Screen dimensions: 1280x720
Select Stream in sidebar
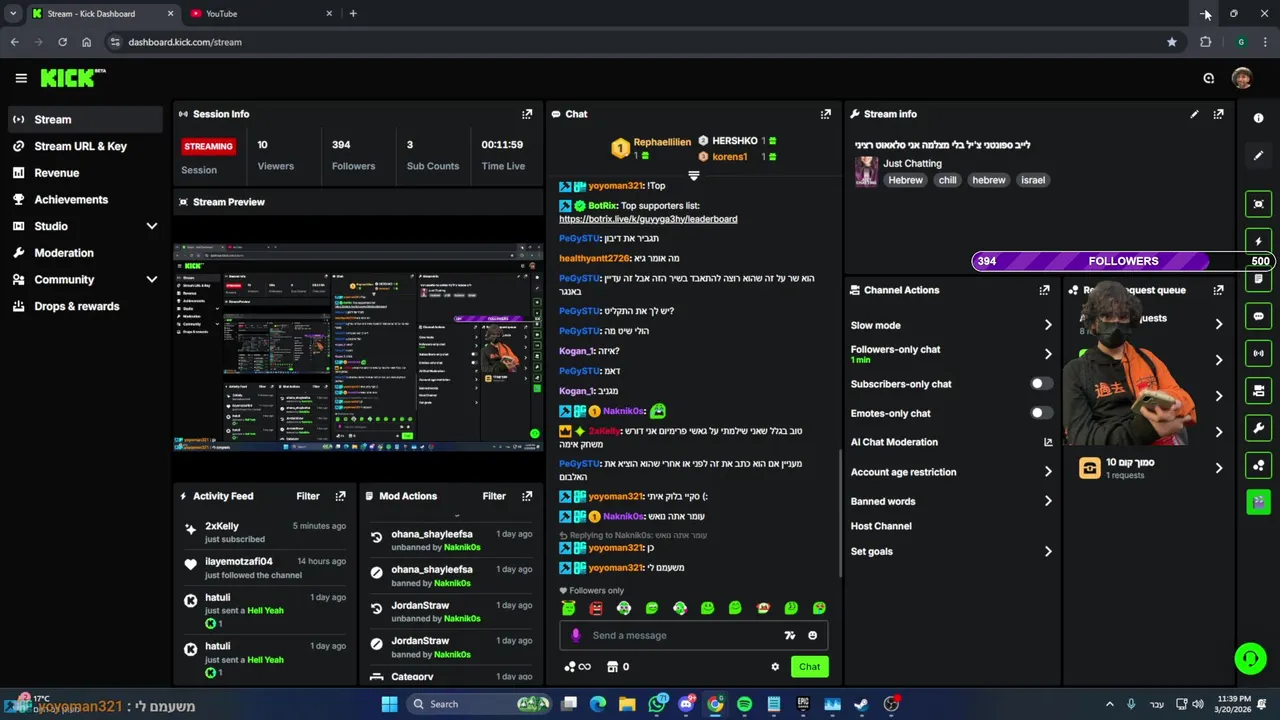click(85, 119)
